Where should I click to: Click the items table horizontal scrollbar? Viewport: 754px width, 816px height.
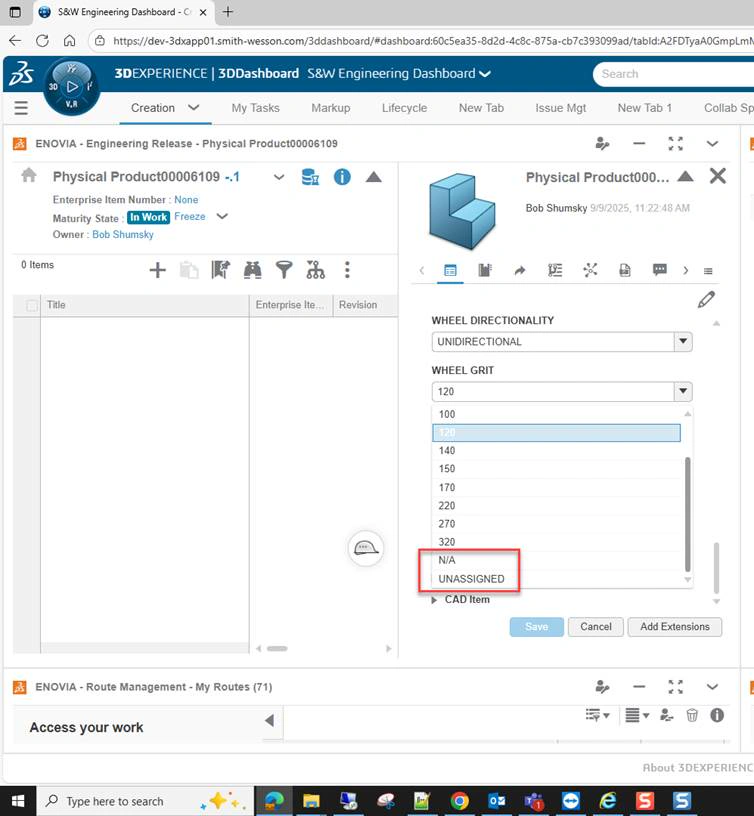click(x=277, y=648)
